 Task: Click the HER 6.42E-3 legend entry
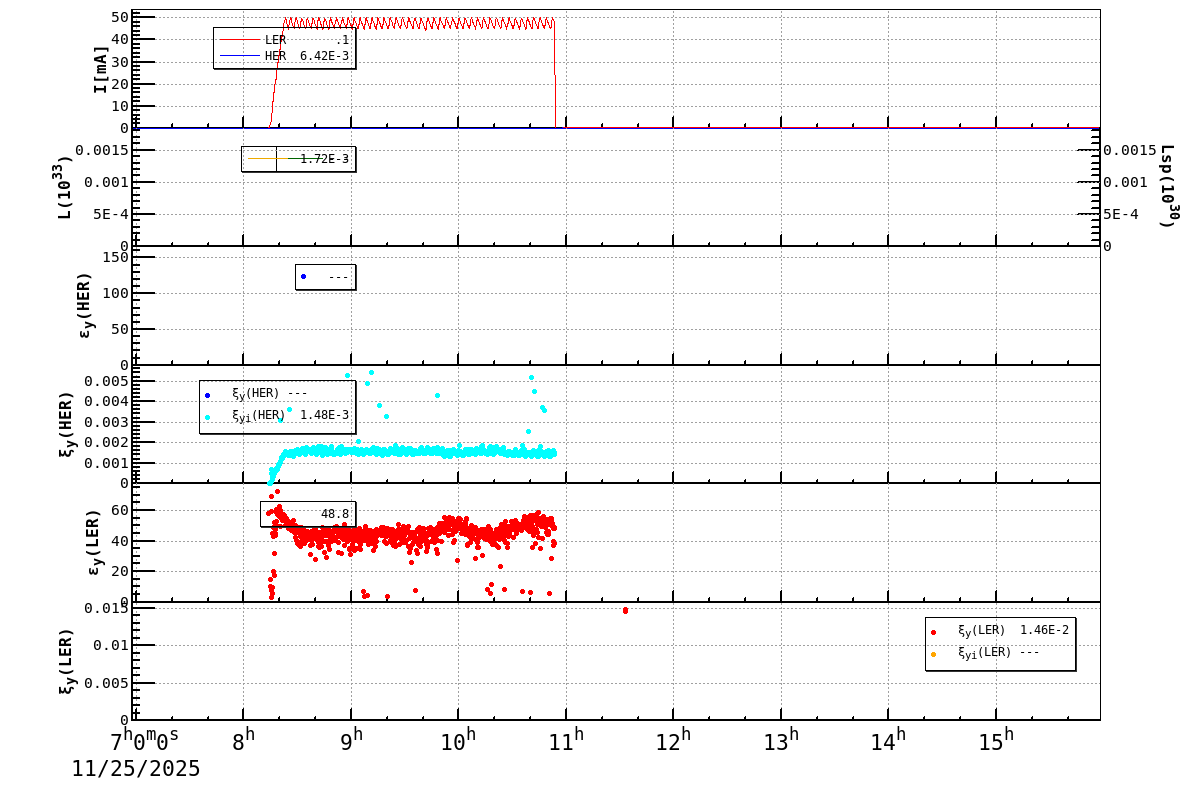pos(284,56)
